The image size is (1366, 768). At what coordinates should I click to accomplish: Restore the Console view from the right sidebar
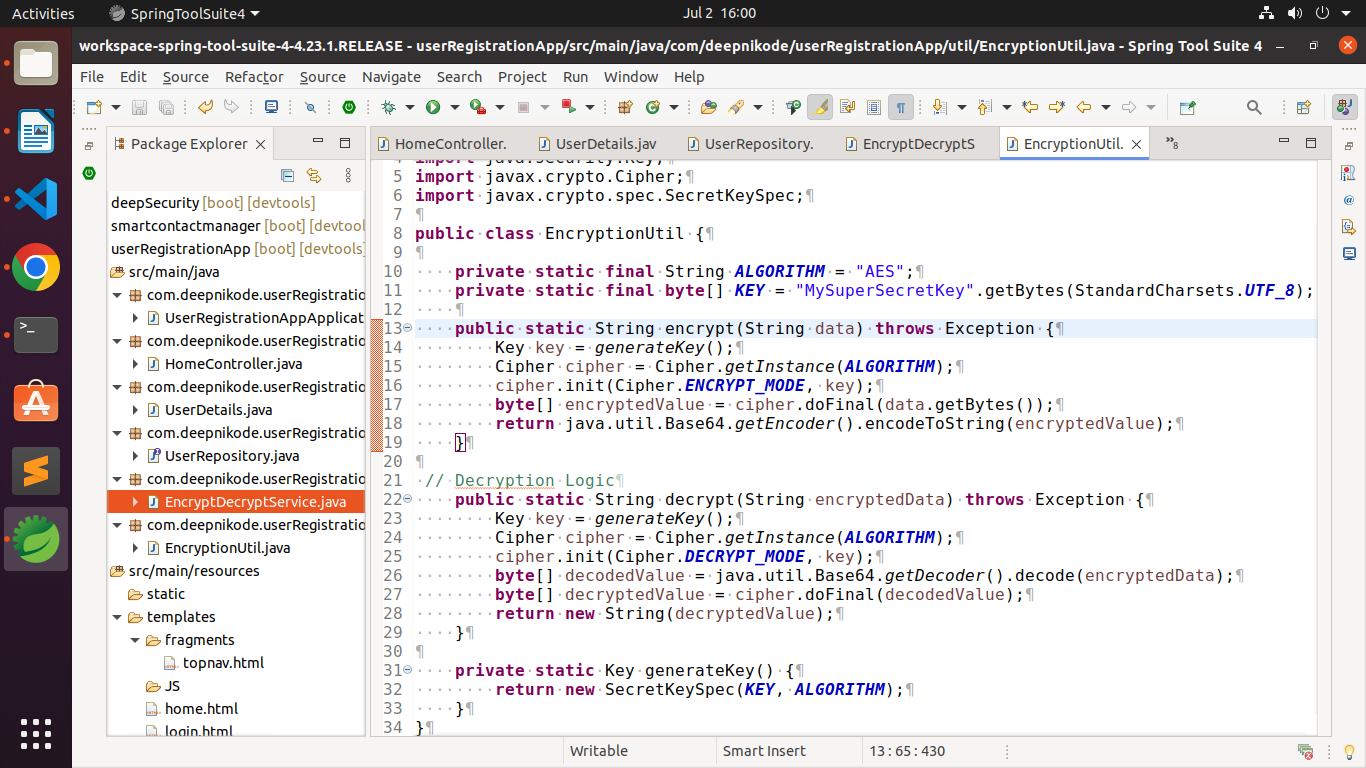(x=1349, y=254)
